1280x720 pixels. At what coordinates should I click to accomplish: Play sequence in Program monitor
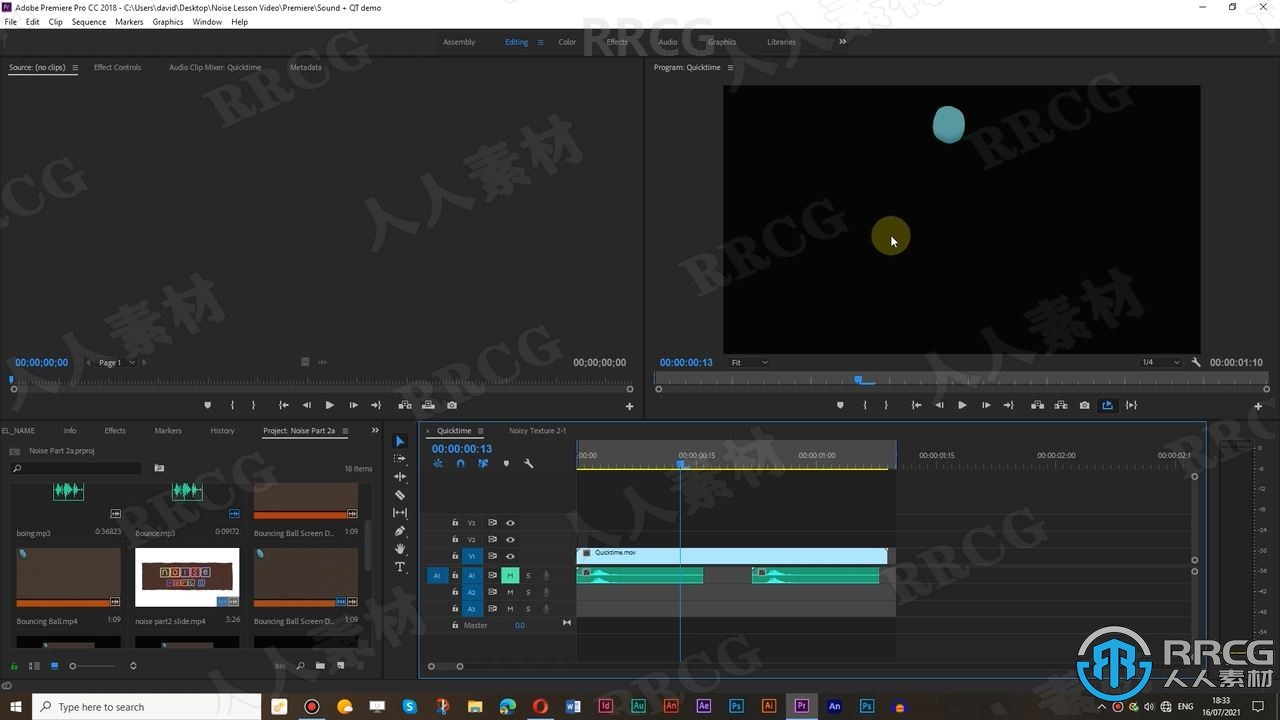click(x=962, y=405)
